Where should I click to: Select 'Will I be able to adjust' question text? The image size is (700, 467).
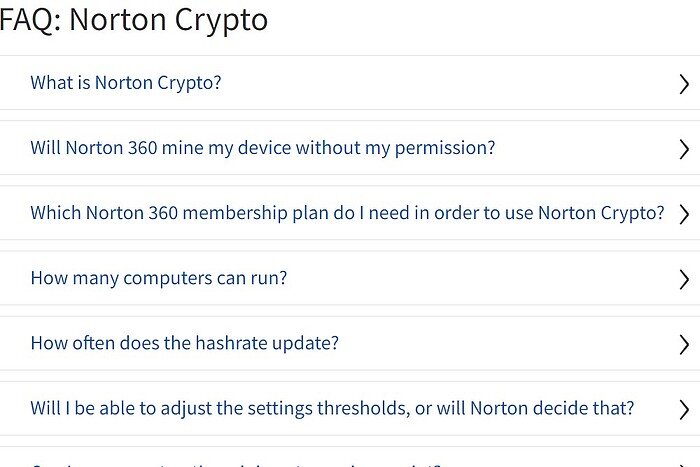(332, 408)
